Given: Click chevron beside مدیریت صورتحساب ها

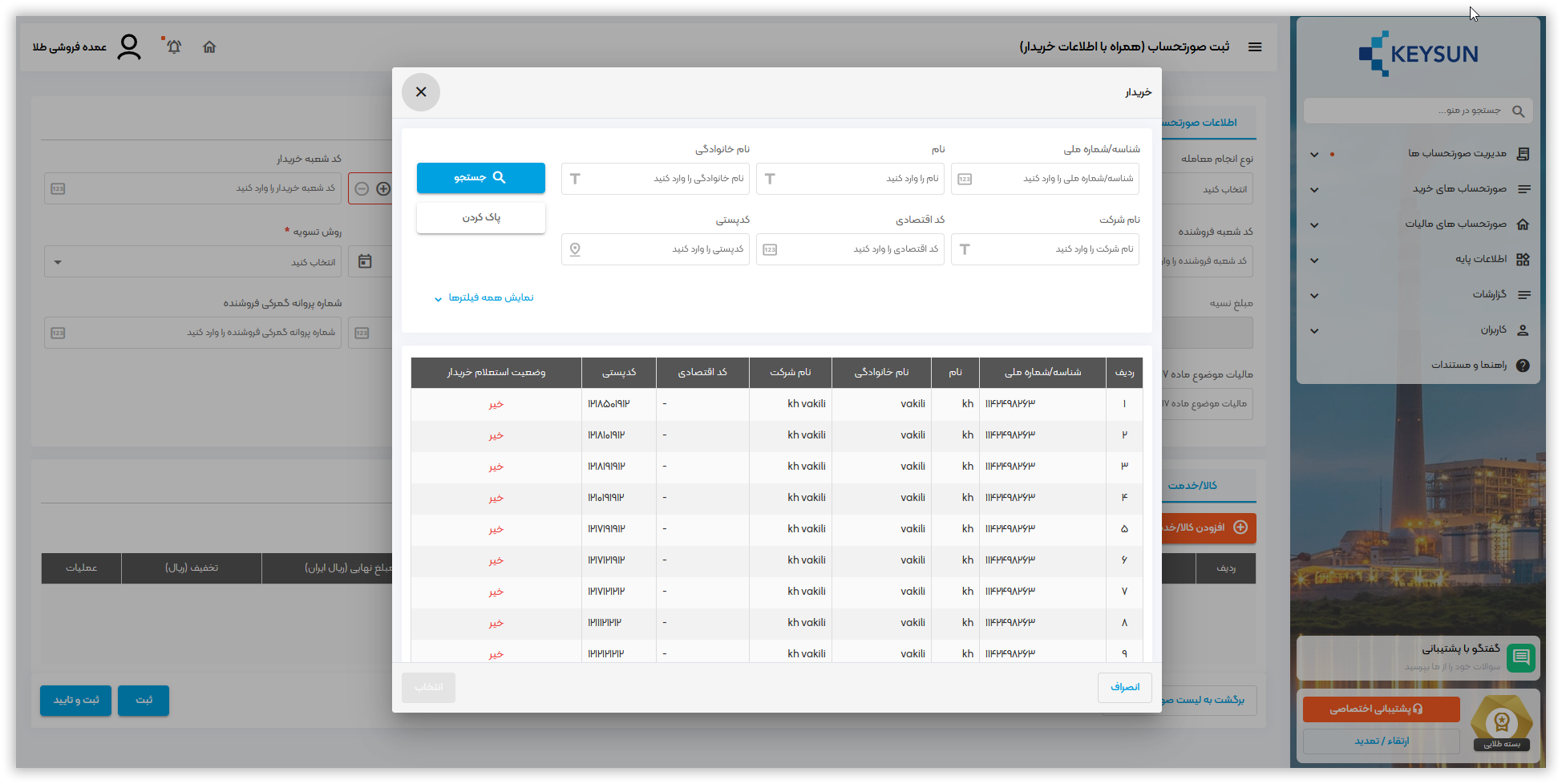Looking at the screenshot, I should (1314, 155).
